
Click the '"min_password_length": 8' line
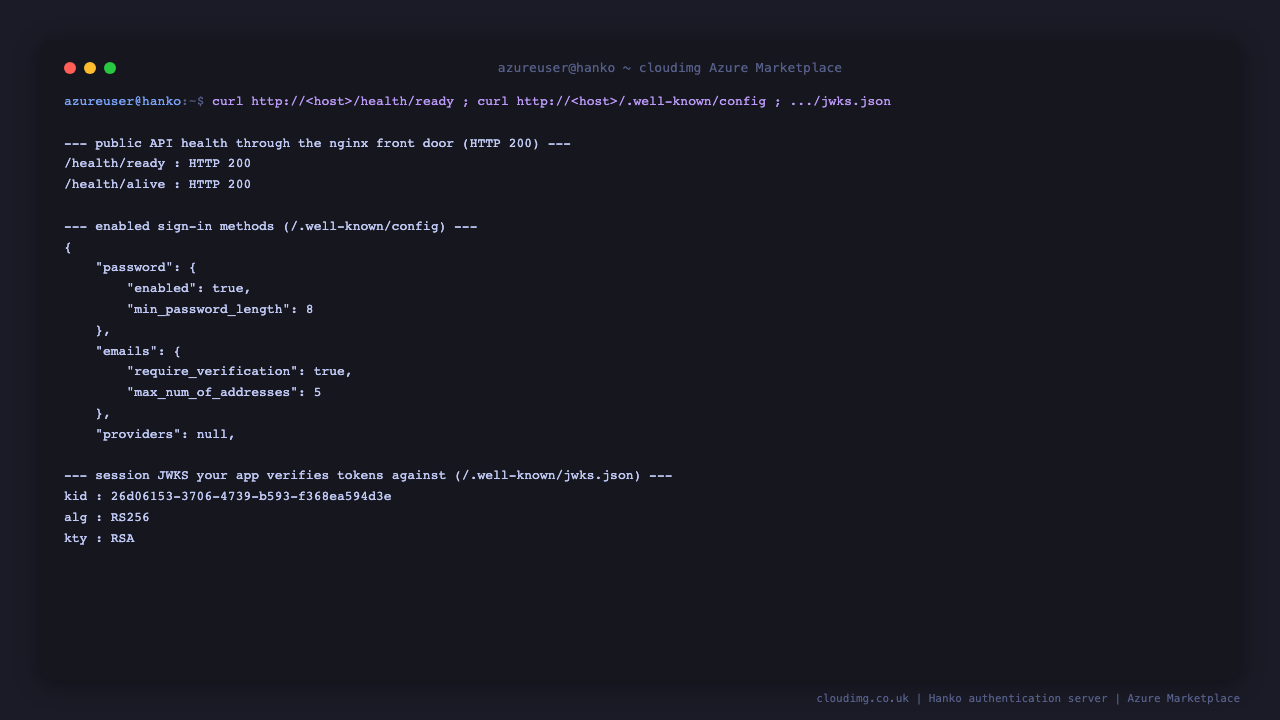tap(220, 310)
